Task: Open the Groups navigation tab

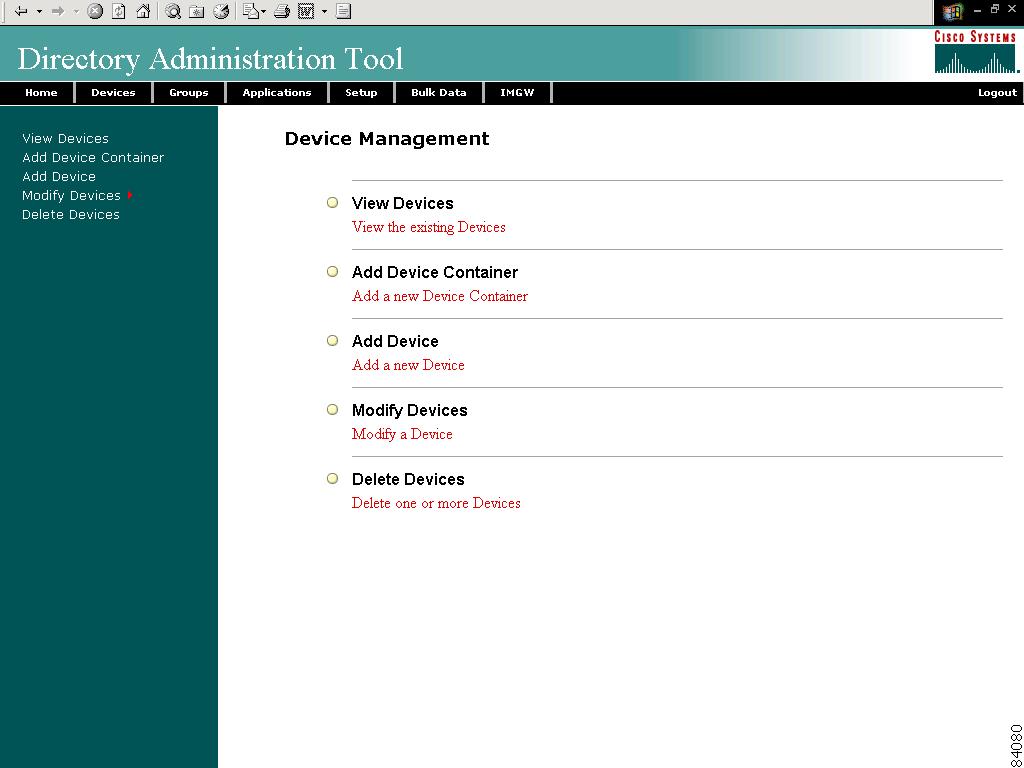Action: 189,93
